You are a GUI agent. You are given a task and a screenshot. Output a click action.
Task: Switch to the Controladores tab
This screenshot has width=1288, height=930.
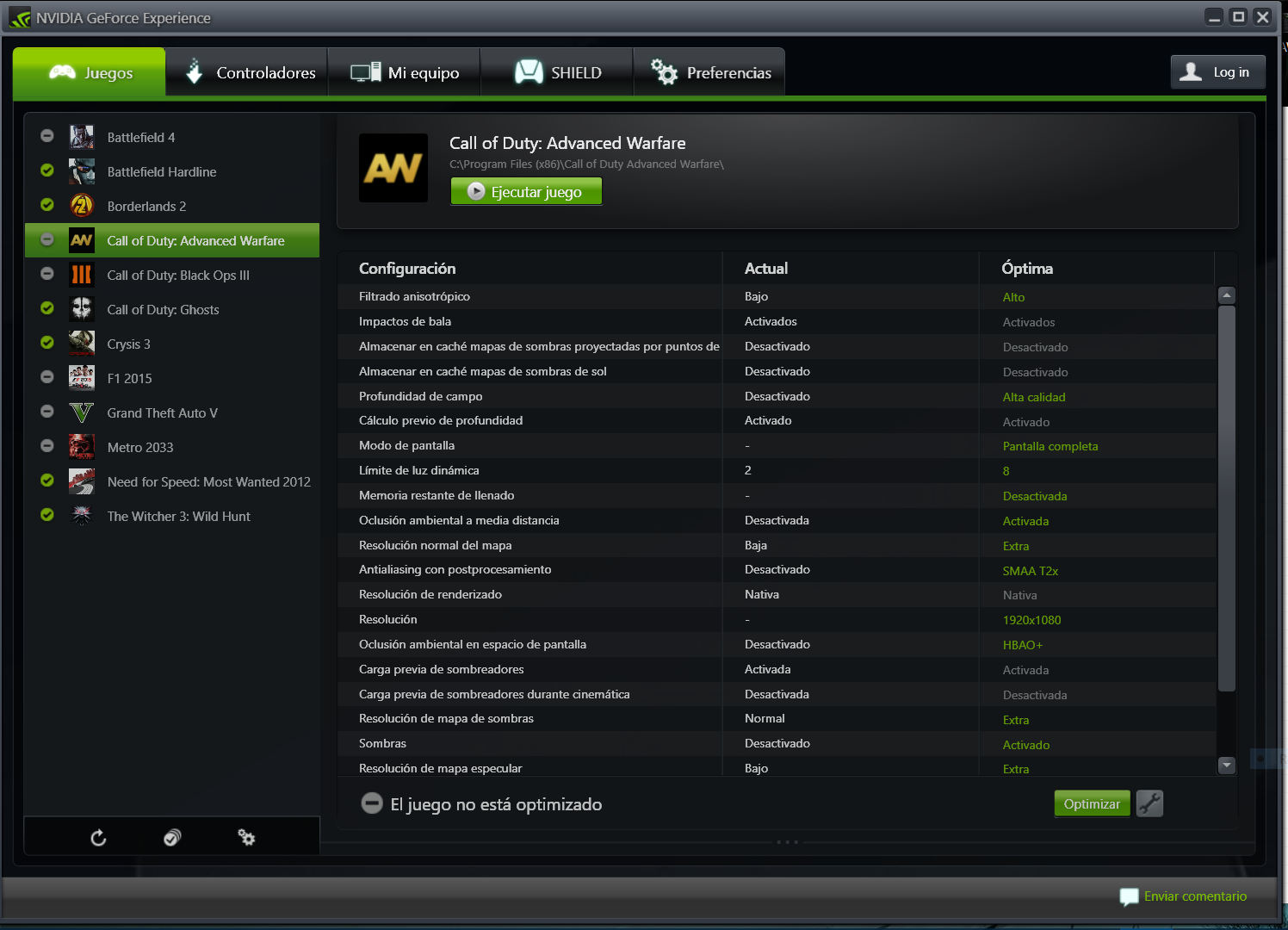[x=247, y=73]
